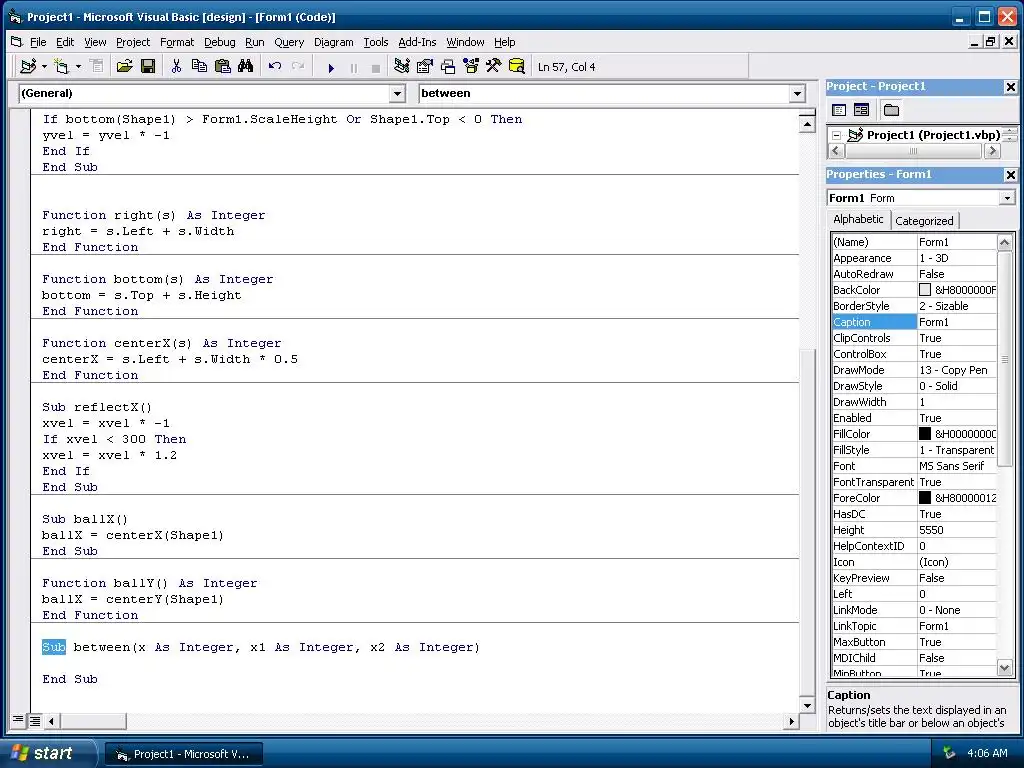Open the Data View Window icon
Screen dimensions: 1024x768
tap(517, 66)
